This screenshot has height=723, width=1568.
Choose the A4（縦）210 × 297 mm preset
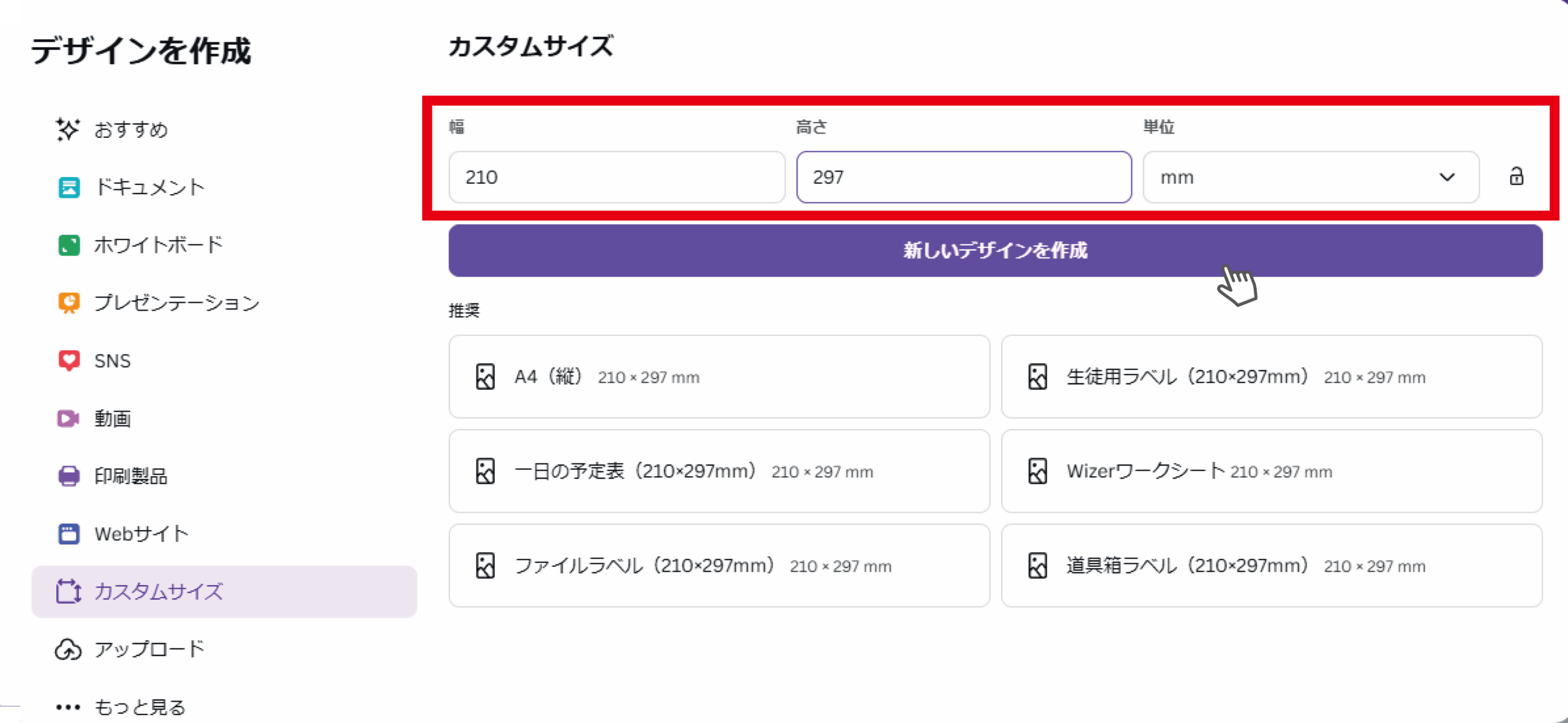[x=719, y=377]
